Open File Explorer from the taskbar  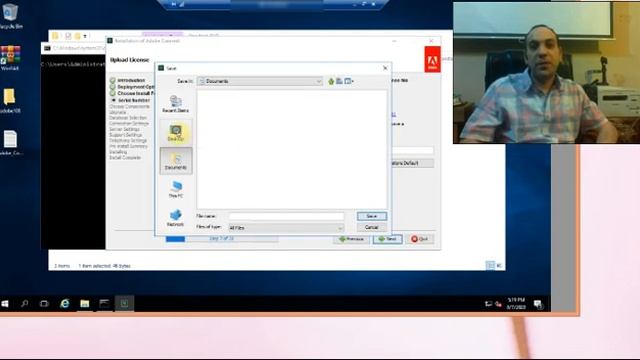click(84, 304)
